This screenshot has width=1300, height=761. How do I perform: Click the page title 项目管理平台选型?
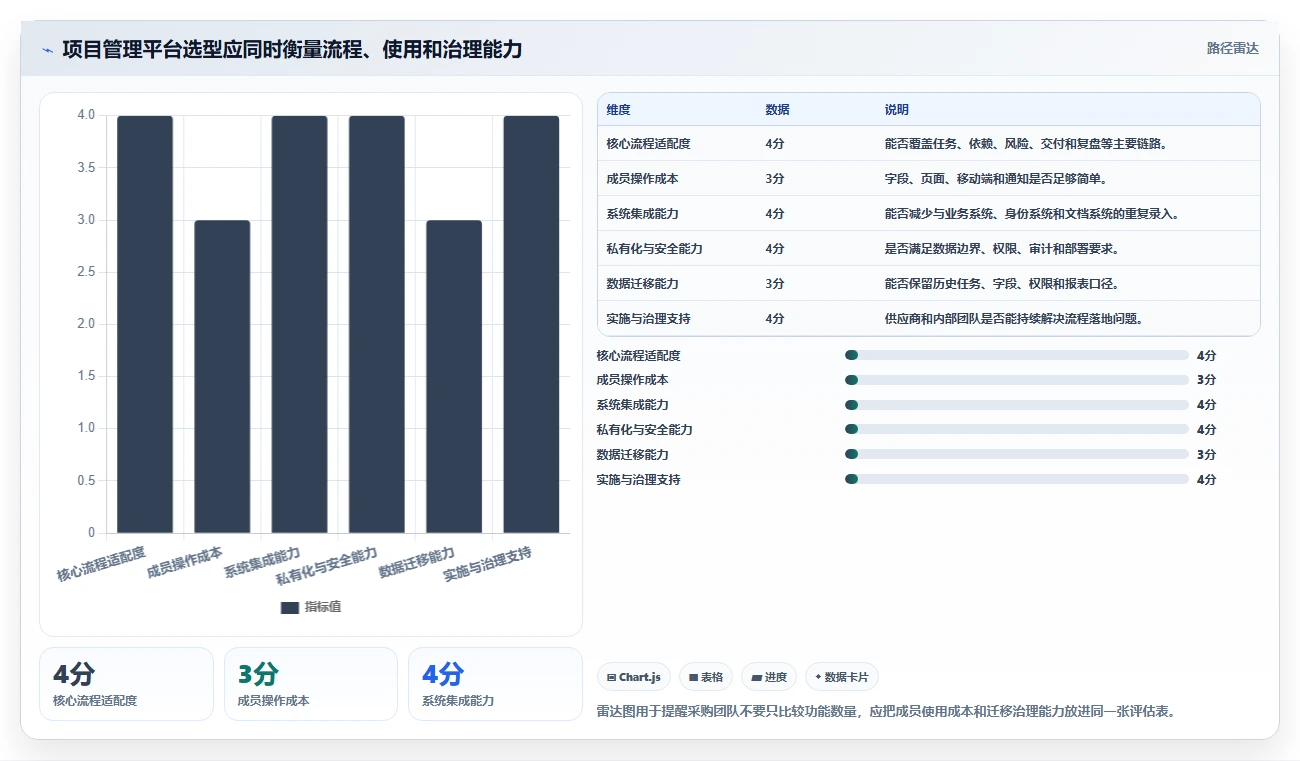[292, 49]
